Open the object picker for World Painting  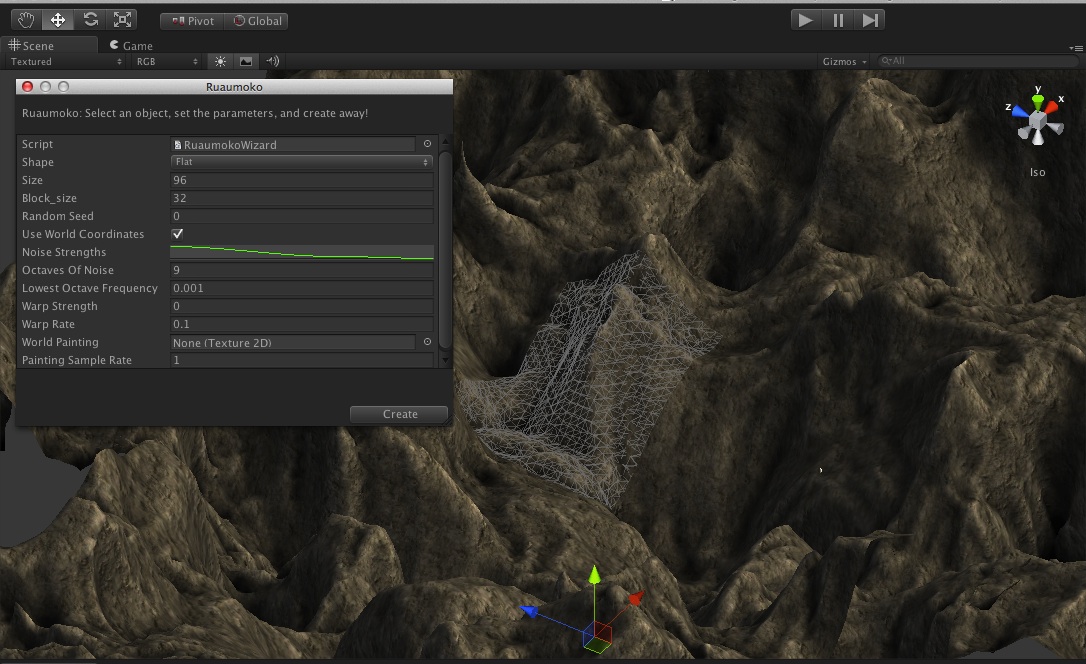pos(427,342)
